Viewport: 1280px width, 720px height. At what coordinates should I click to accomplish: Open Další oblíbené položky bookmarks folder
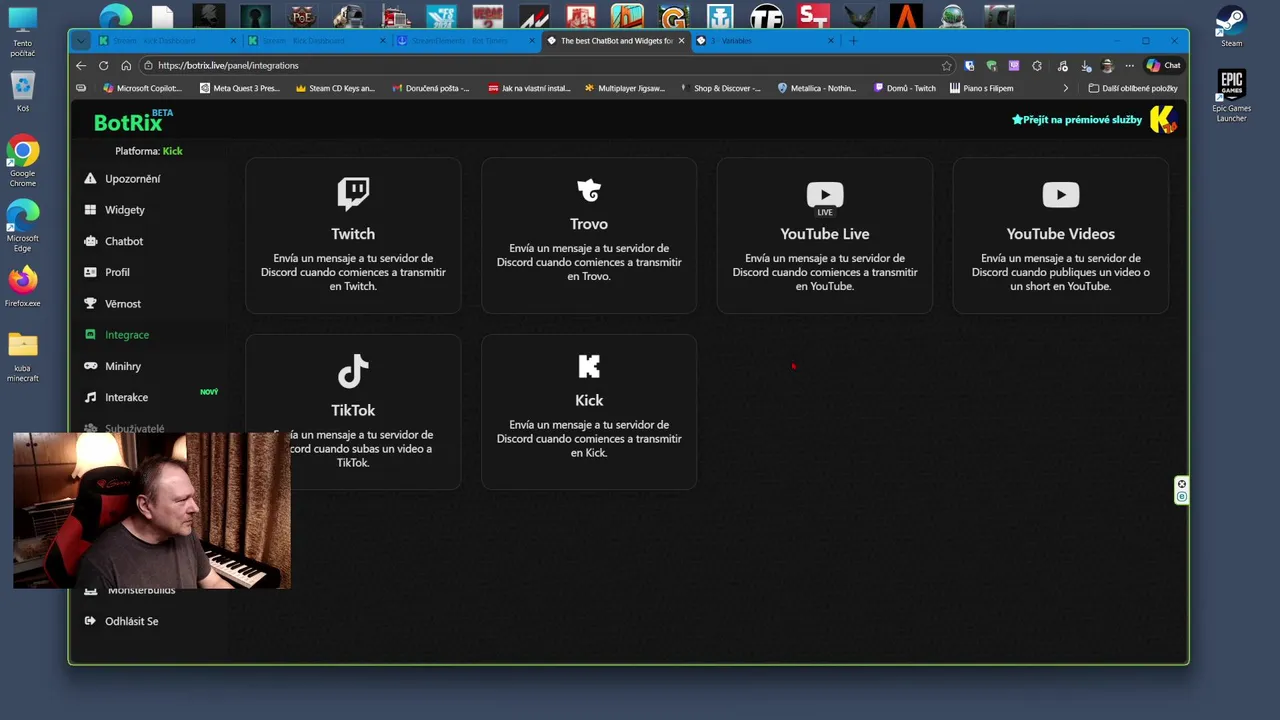tap(1133, 88)
